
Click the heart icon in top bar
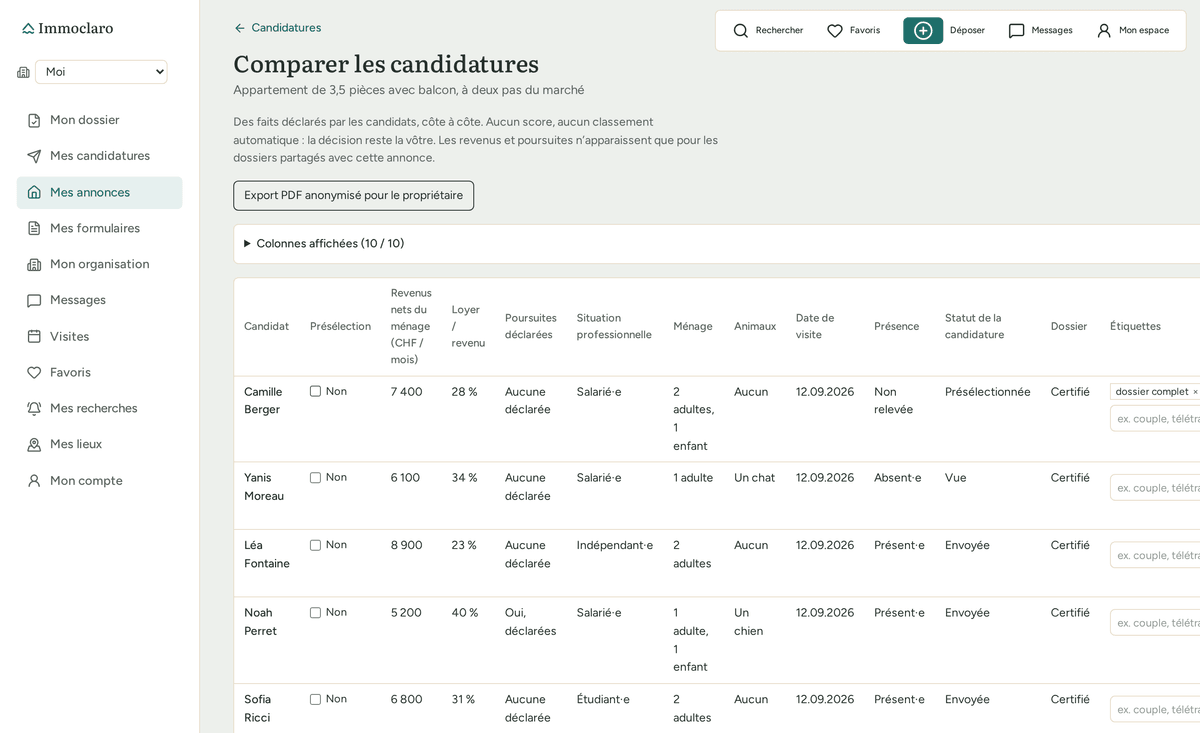835,31
